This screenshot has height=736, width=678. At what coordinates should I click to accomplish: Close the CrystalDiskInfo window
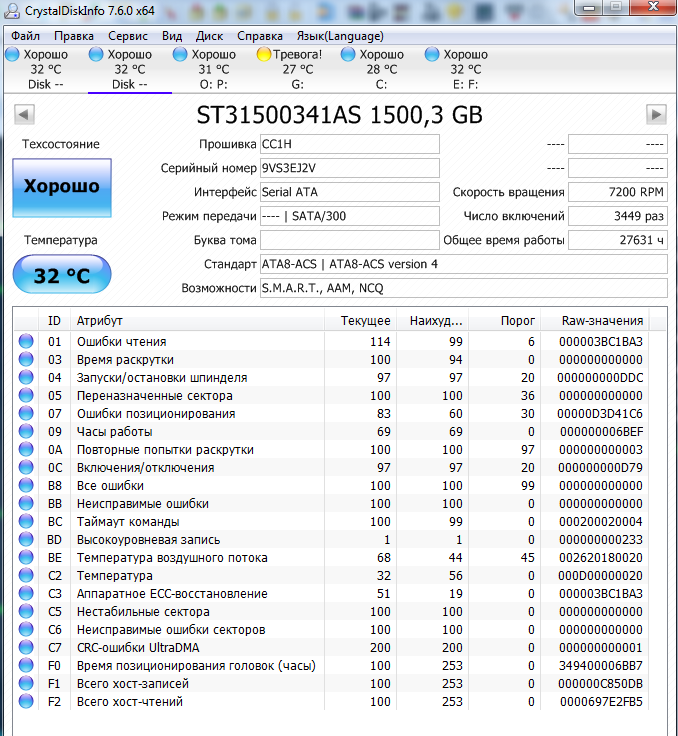[x=652, y=8]
